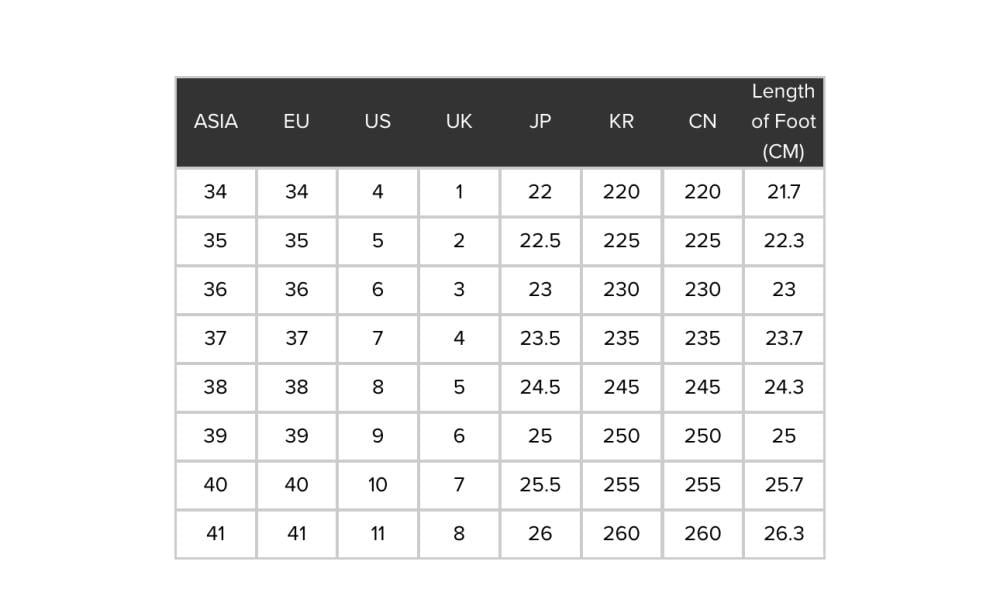The width and height of the screenshot is (1000, 589).
Task: Click the JP 22.5 cell
Action: (x=540, y=241)
